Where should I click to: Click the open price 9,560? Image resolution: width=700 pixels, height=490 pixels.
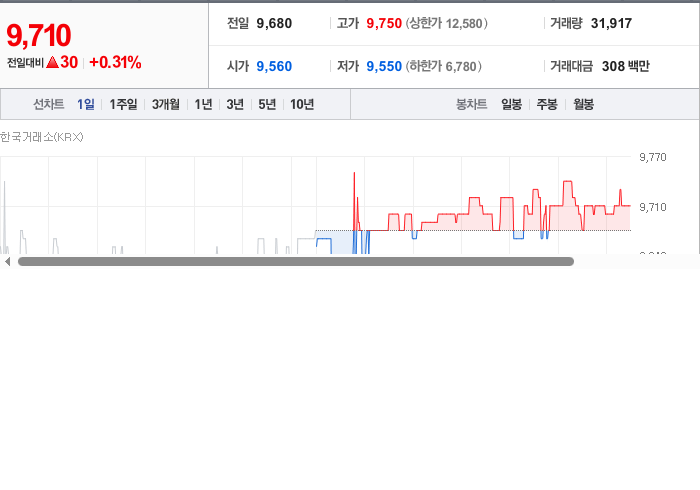(x=274, y=66)
